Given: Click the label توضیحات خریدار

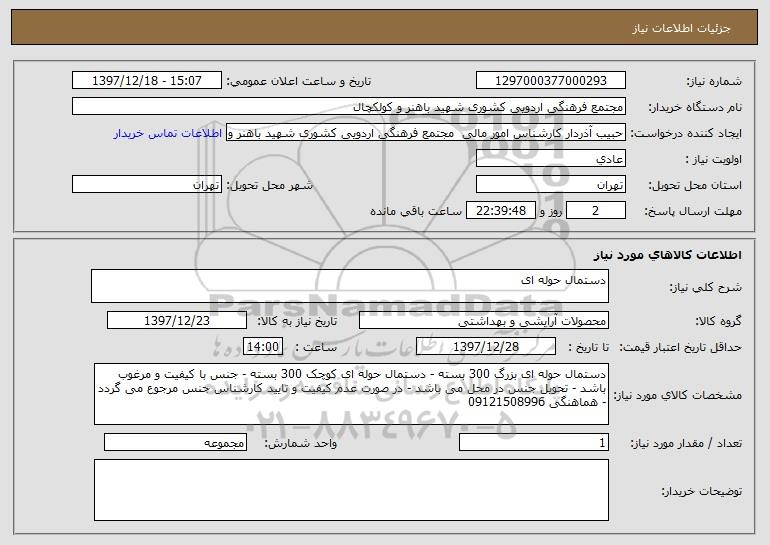Looking at the screenshot, I should tap(702, 491).
